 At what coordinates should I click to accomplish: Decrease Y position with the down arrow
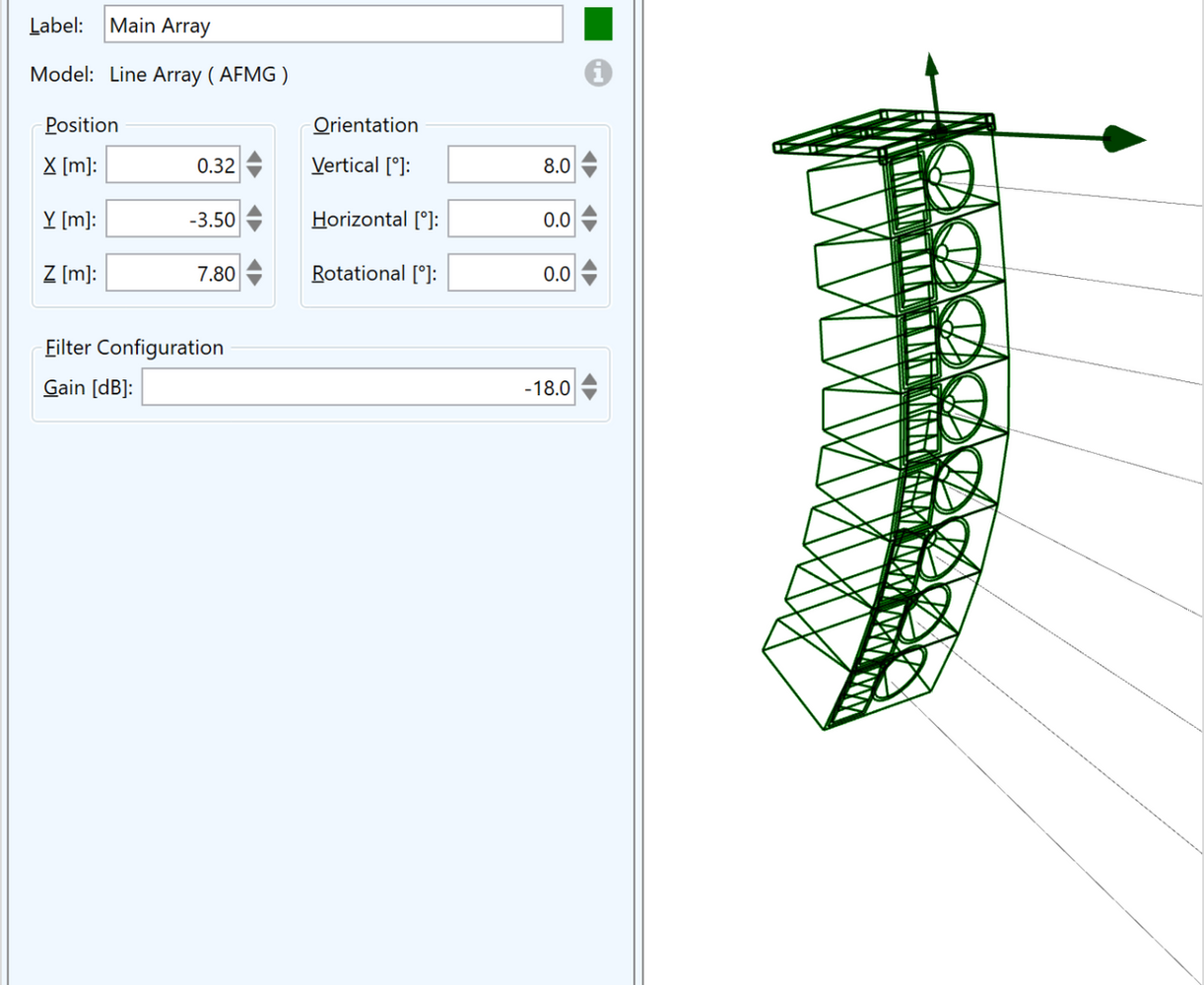(x=254, y=227)
